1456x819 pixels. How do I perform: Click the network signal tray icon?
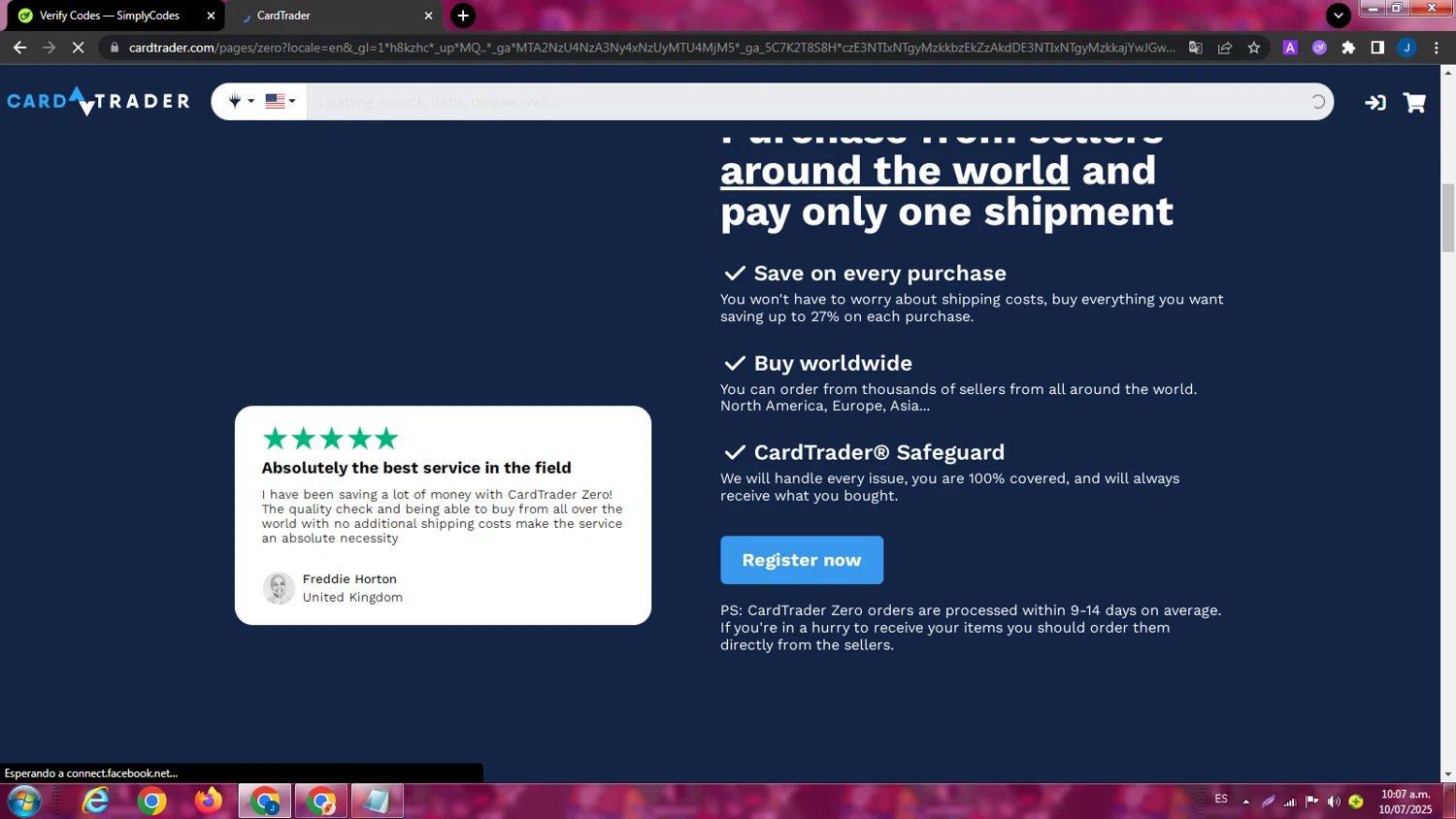[1290, 802]
